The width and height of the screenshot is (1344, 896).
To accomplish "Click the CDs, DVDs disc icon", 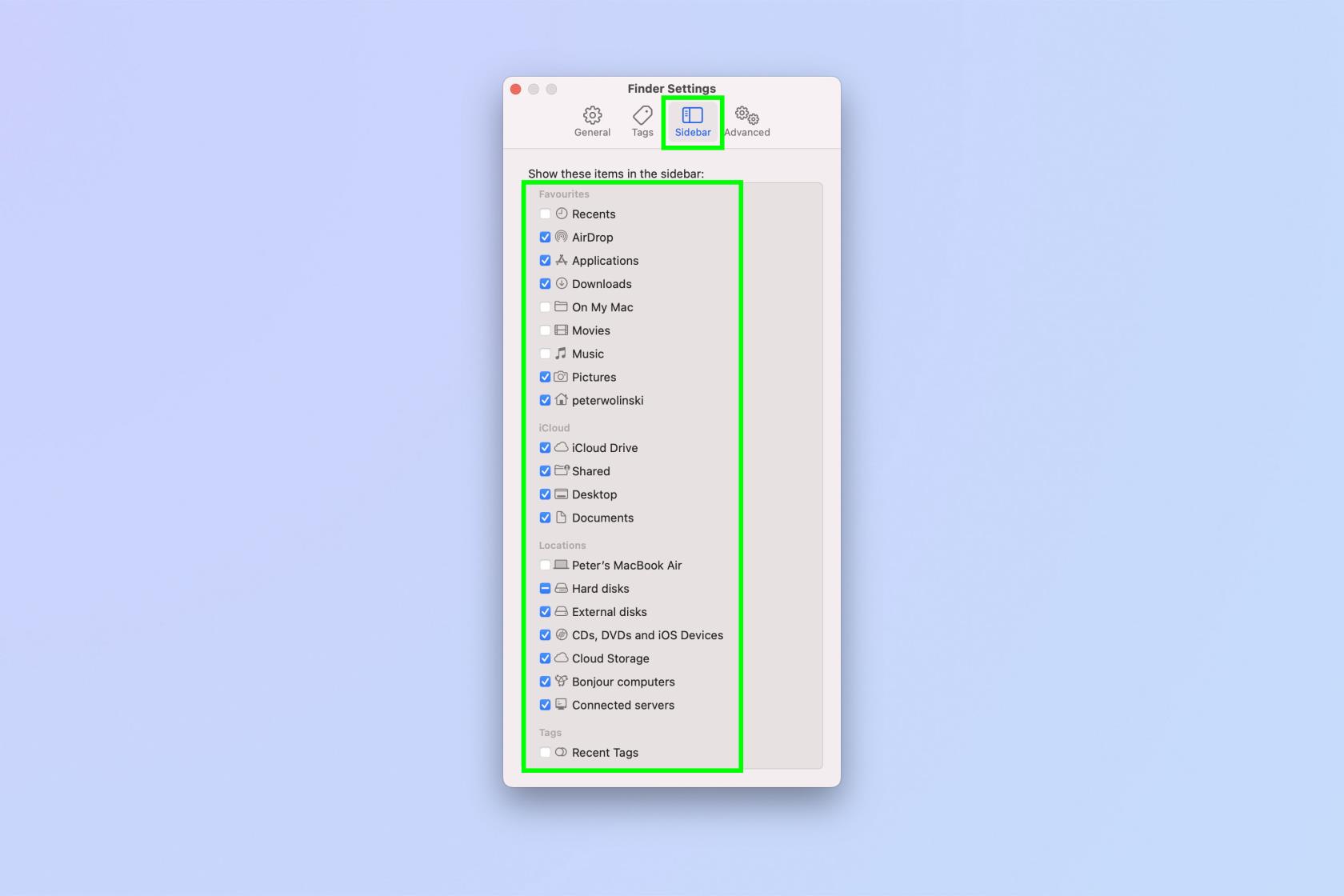I will (562, 634).
